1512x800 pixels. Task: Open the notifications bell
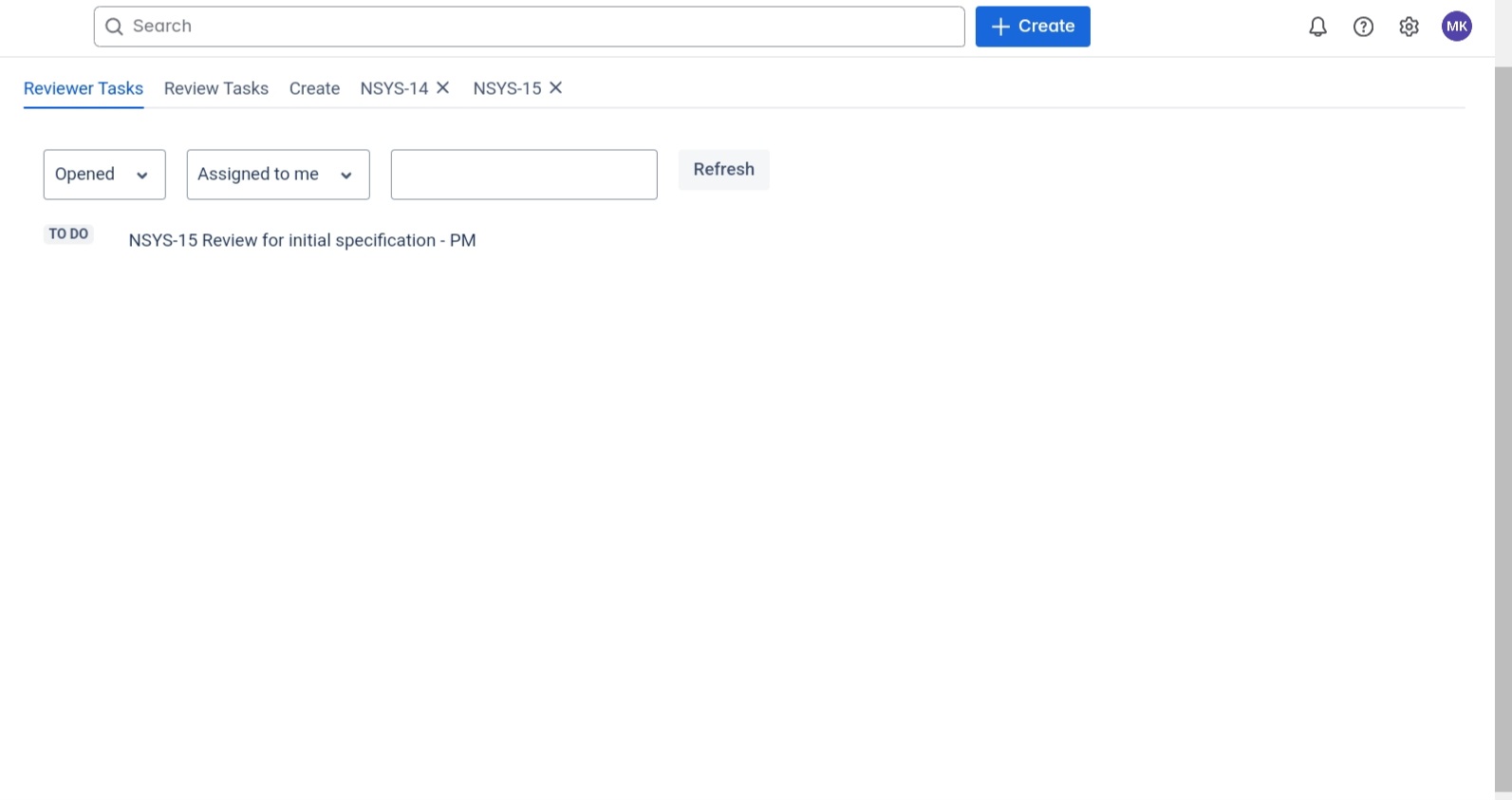click(x=1317, y=27)
